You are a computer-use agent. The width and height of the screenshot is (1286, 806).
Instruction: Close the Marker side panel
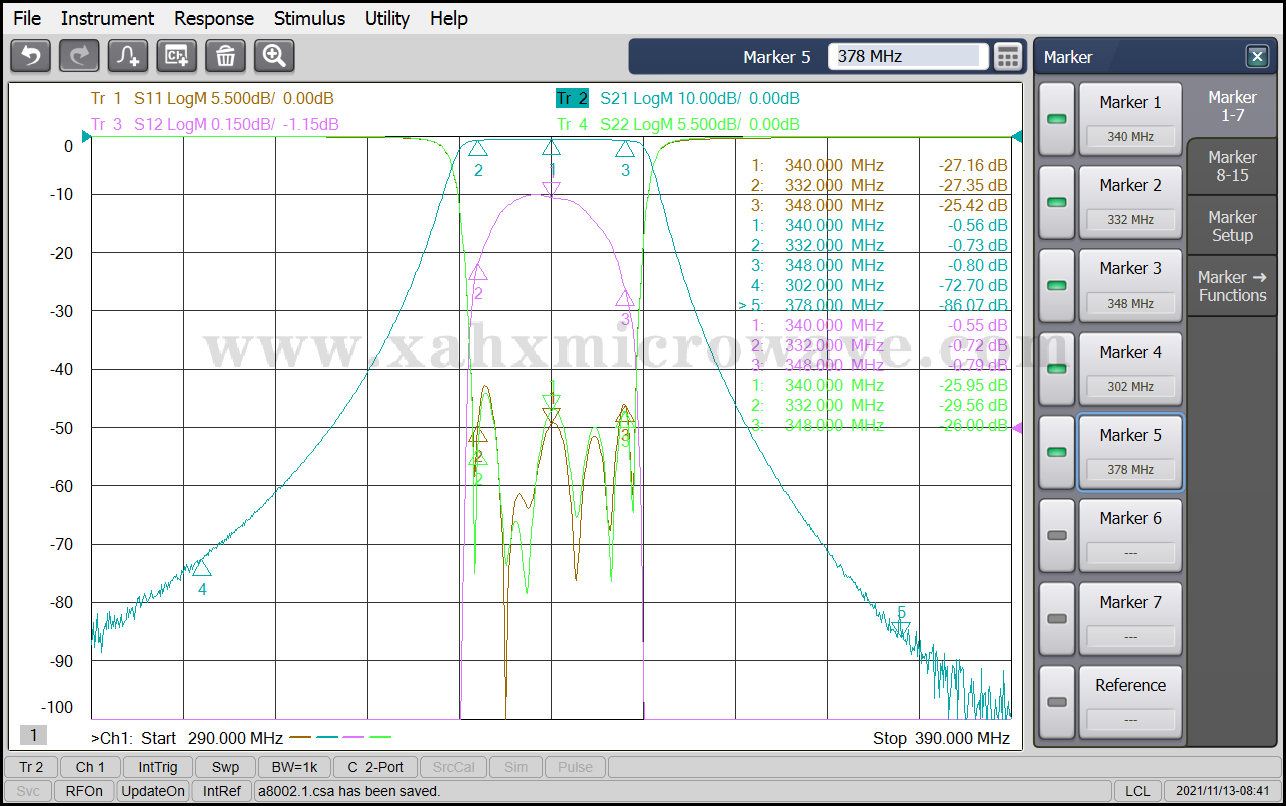tap(1256, 57)
